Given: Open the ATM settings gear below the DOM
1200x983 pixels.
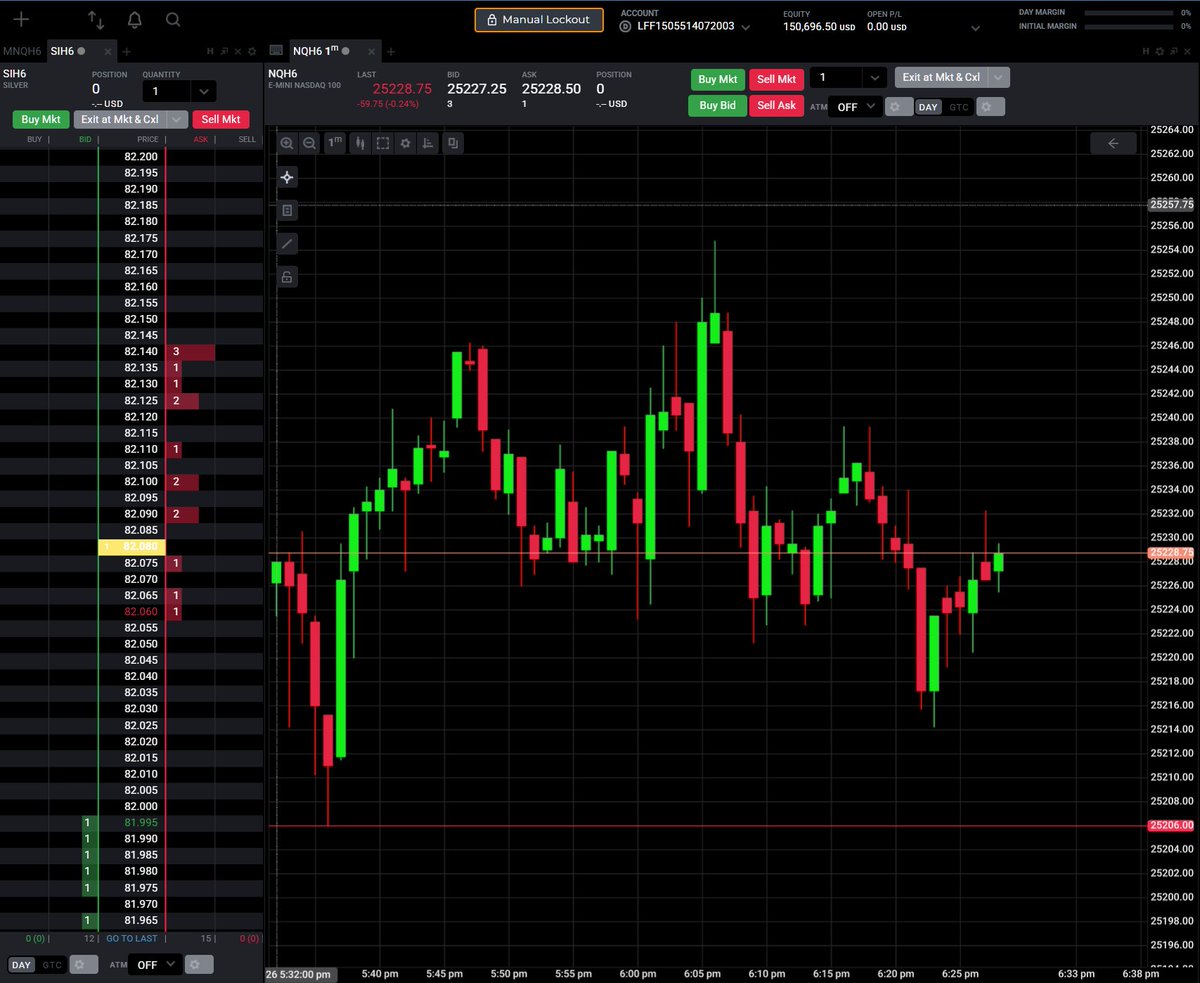Looking at the screenshot, I should click(x=200, y=965).
